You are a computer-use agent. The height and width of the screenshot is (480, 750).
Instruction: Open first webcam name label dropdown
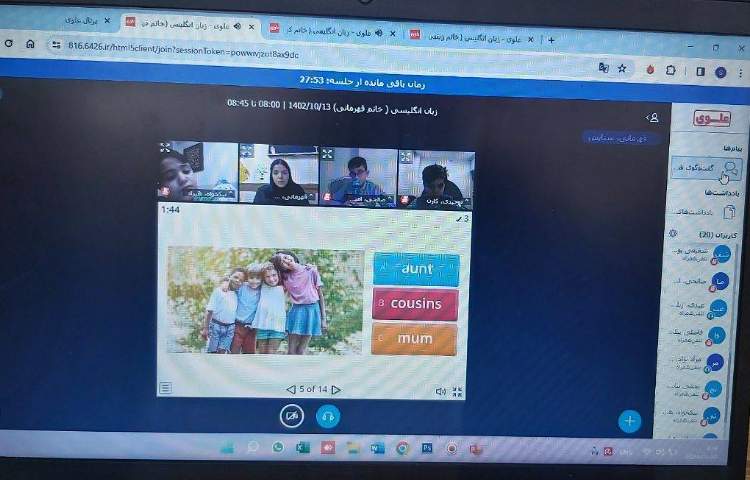tap(211, 194)
